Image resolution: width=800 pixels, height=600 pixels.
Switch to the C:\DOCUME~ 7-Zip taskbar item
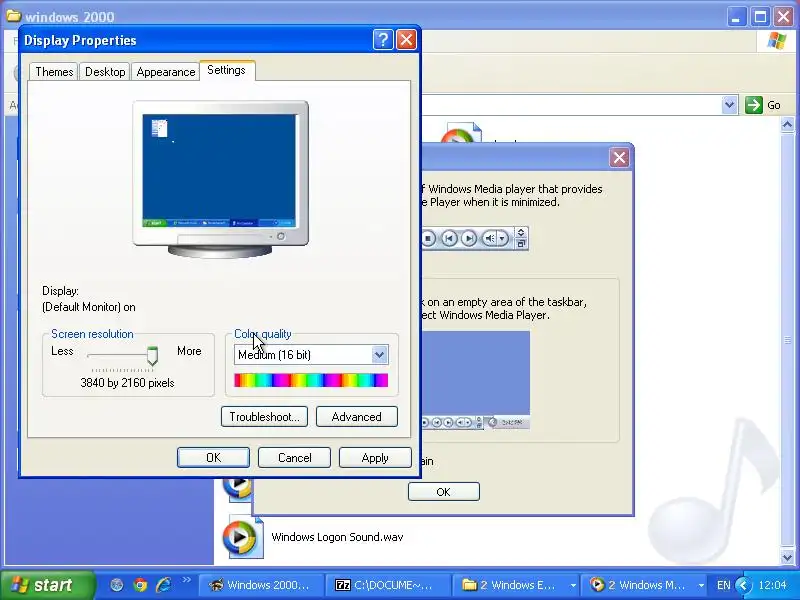click(x=389, y=585)
